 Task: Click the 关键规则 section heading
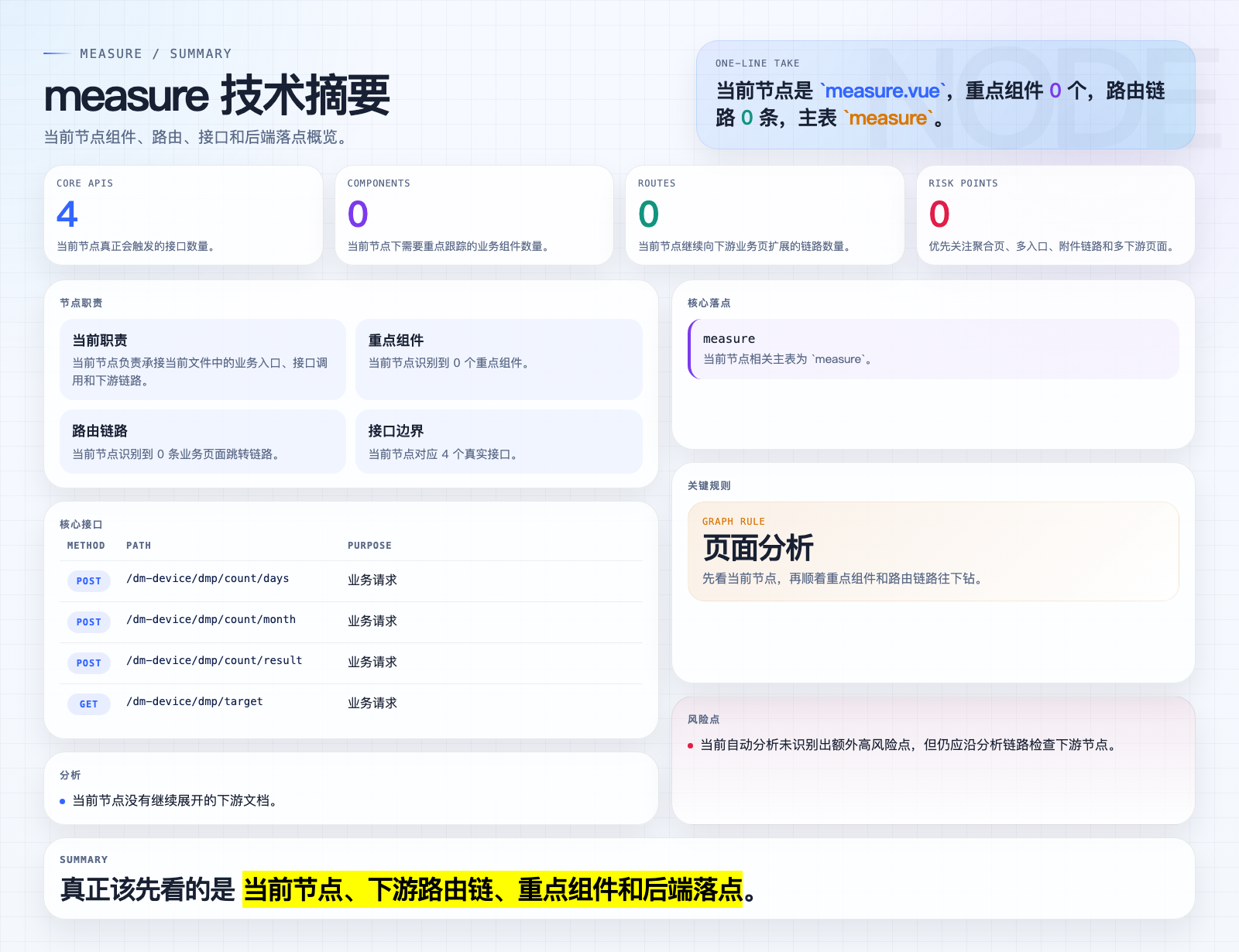[x=709, y=485]
